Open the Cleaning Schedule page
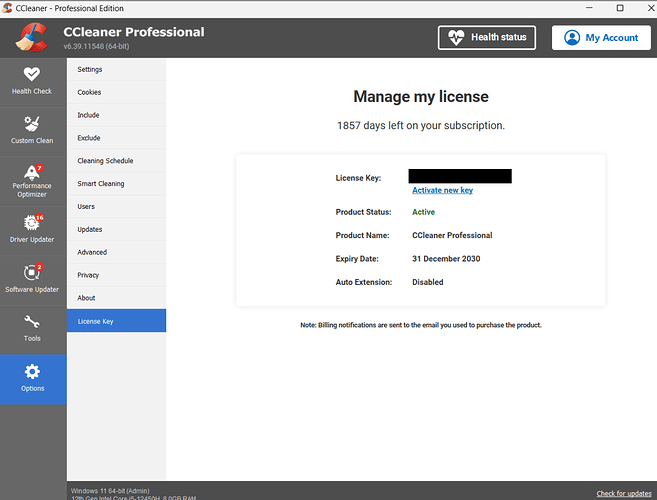This screenshot has width=657, height=500. point(105,161)
